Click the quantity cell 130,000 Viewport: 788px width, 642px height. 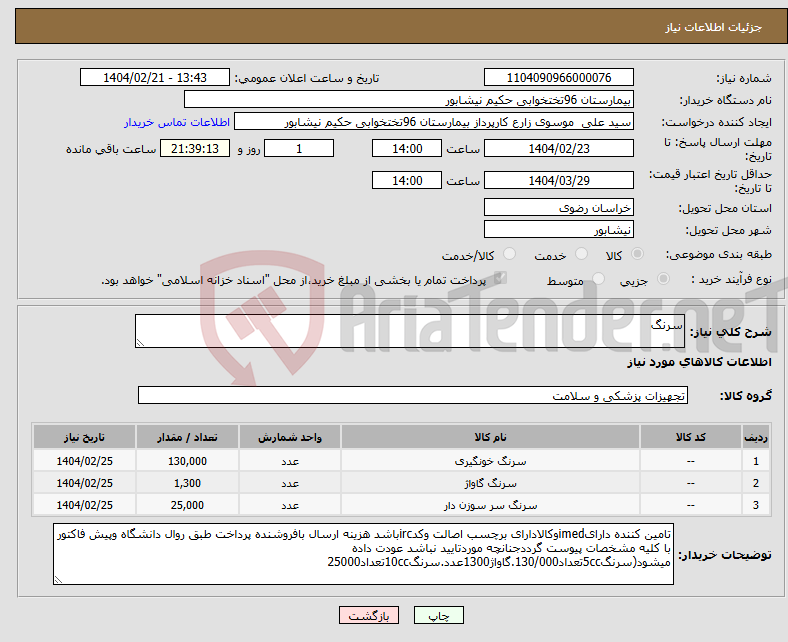pos(187,461)
